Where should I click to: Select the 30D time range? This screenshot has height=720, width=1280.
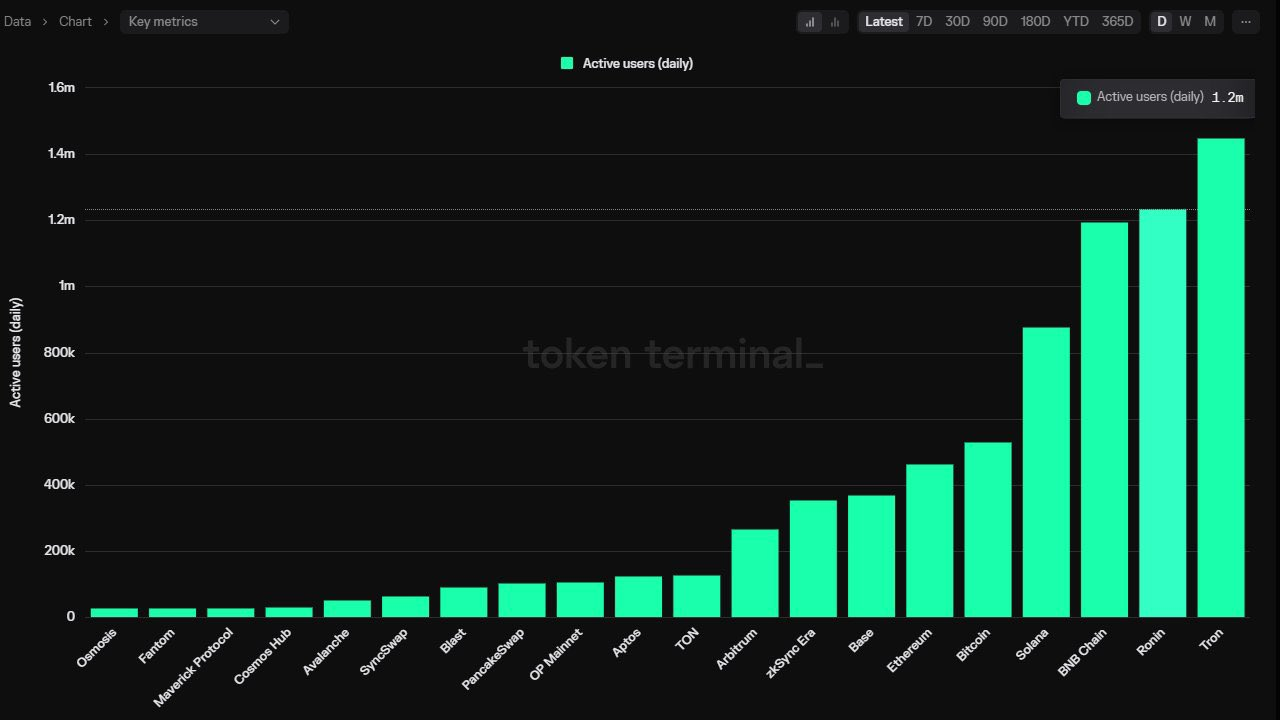(958, 22)
